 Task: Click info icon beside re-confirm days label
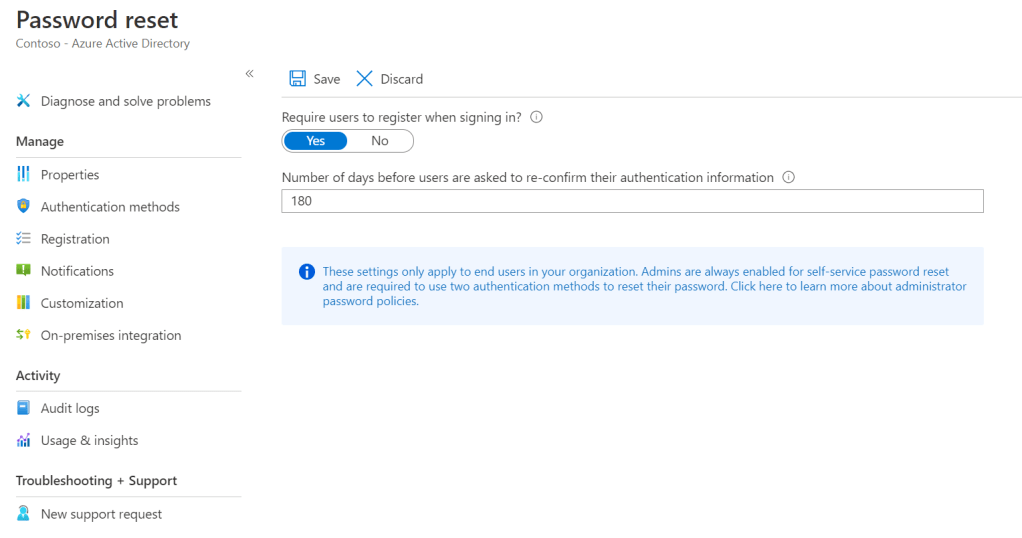click(x=788, y=177)
